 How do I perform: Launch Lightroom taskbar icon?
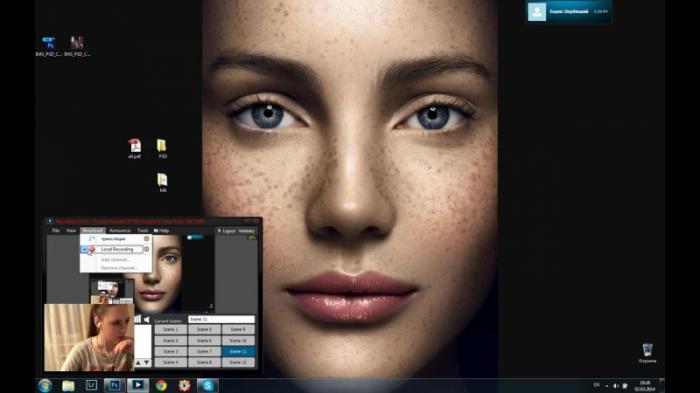click(x=91, y=385)
